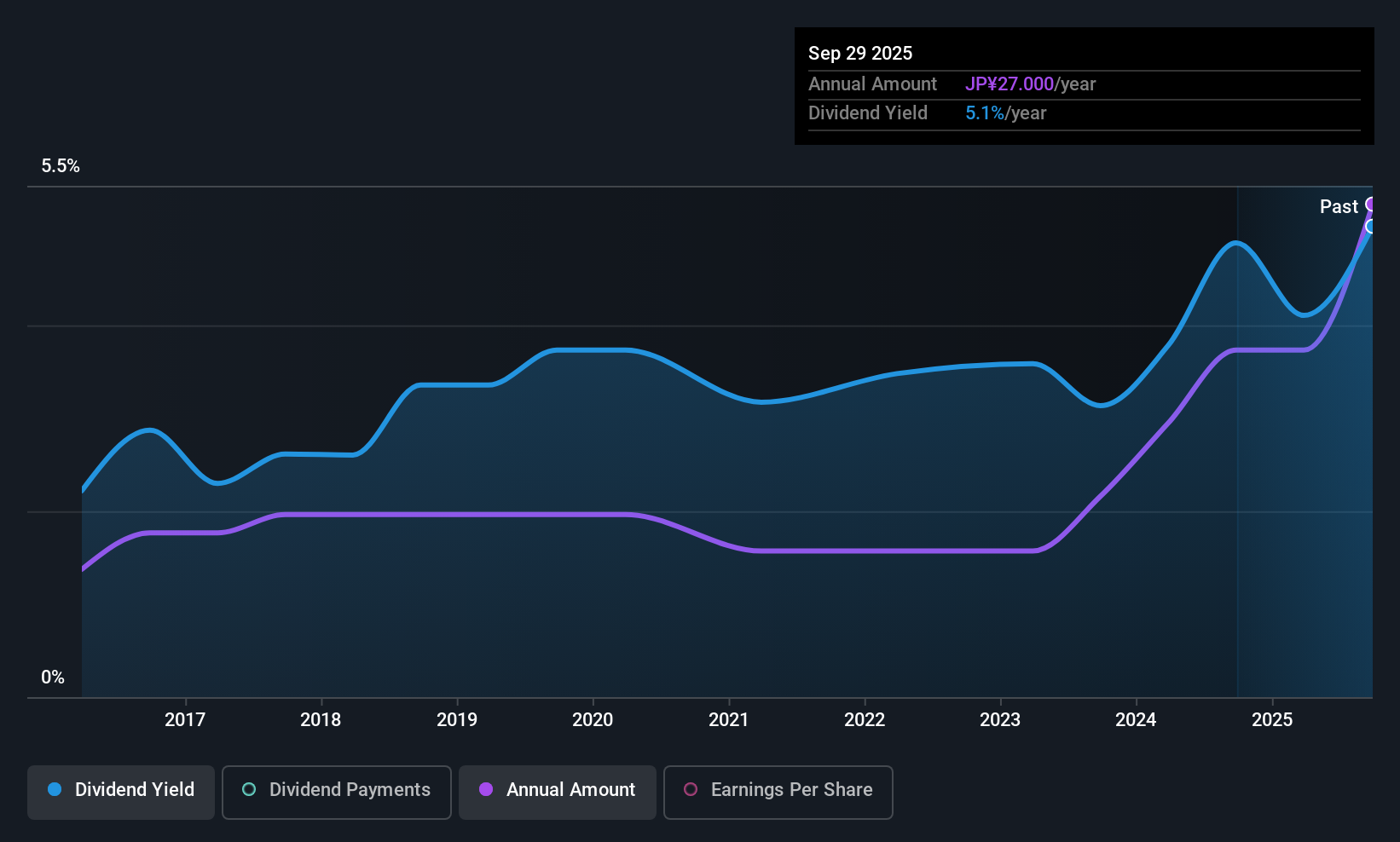This screenshot has height=842, width=1400.
Task: Toggle the Dividend Yield legend series
Action: [121, 790]
